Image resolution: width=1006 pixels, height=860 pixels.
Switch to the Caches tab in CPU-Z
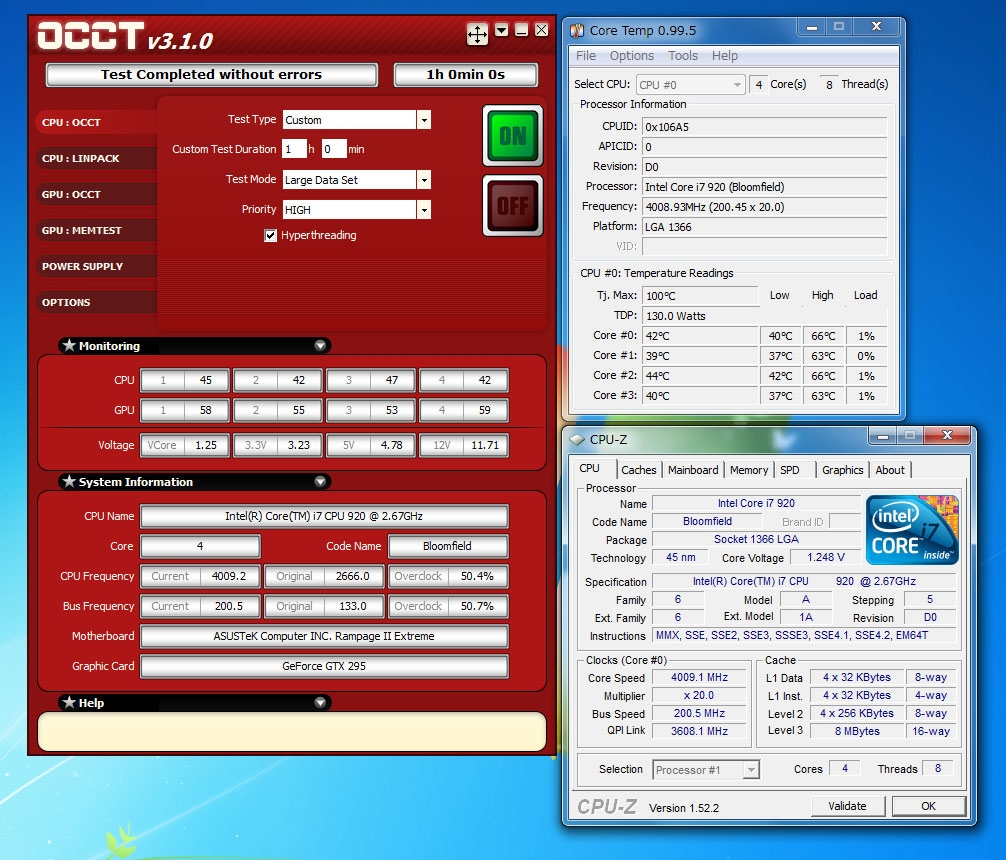pos(638,470)
